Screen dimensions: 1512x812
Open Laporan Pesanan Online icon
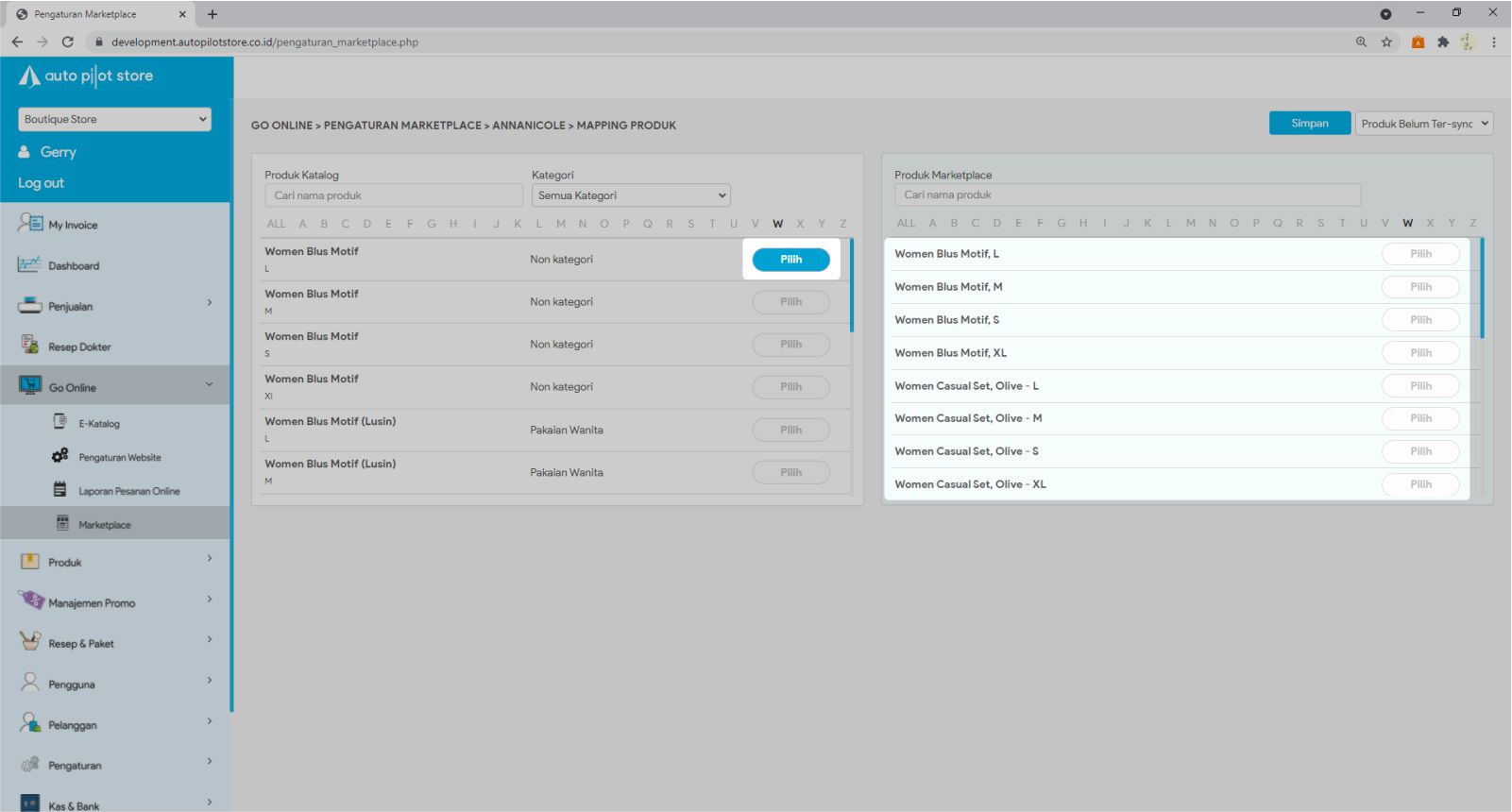pyautogui.click(x=60, y=490)
